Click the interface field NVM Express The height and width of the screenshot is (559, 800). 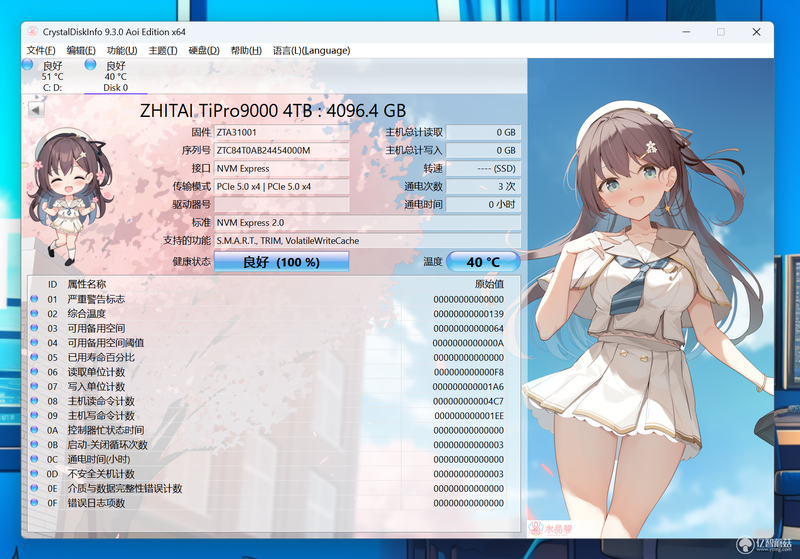click(282, 168)
